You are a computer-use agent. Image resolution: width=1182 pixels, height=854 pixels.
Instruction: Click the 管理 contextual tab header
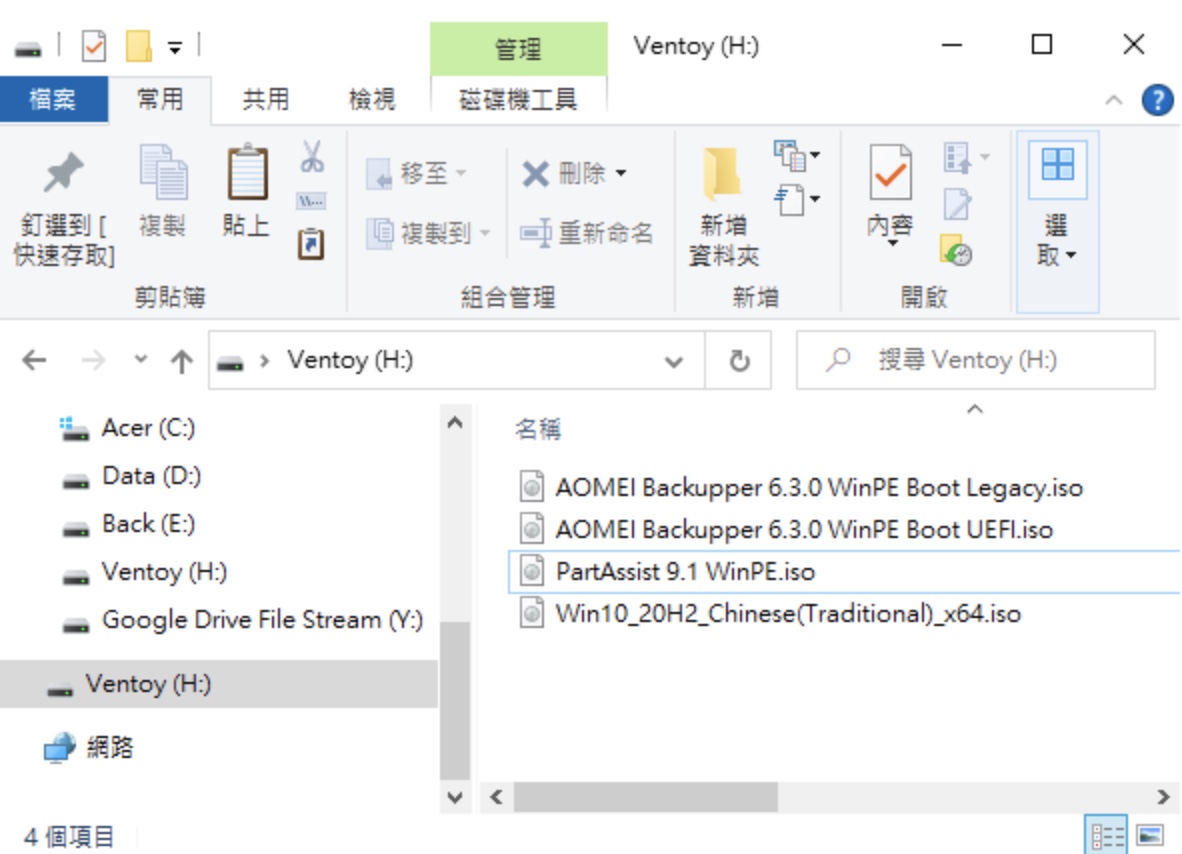[x=519, y=49]
